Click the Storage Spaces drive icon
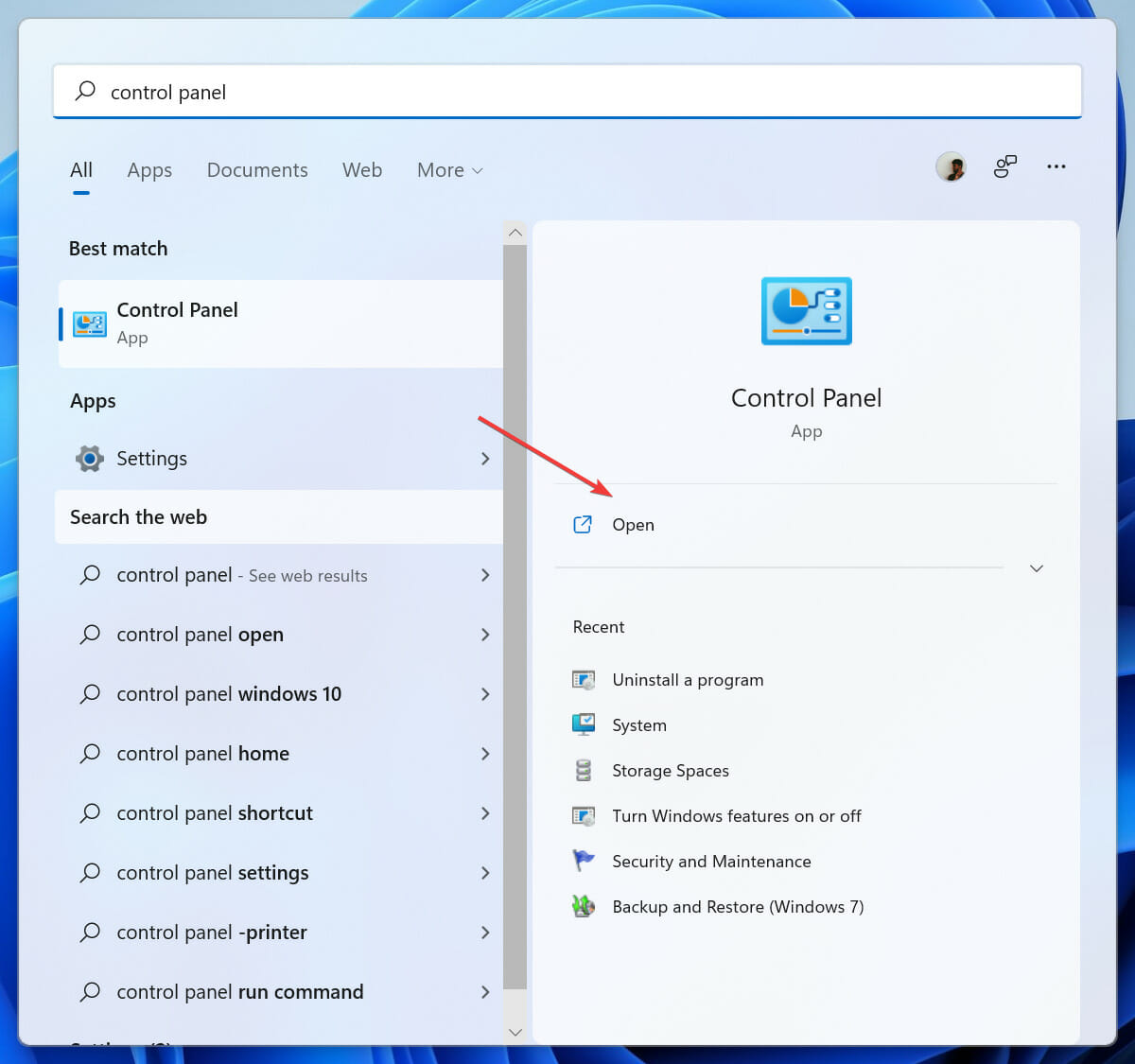This screenshot has height=1064, width=1135. click(x=584, y=770)
